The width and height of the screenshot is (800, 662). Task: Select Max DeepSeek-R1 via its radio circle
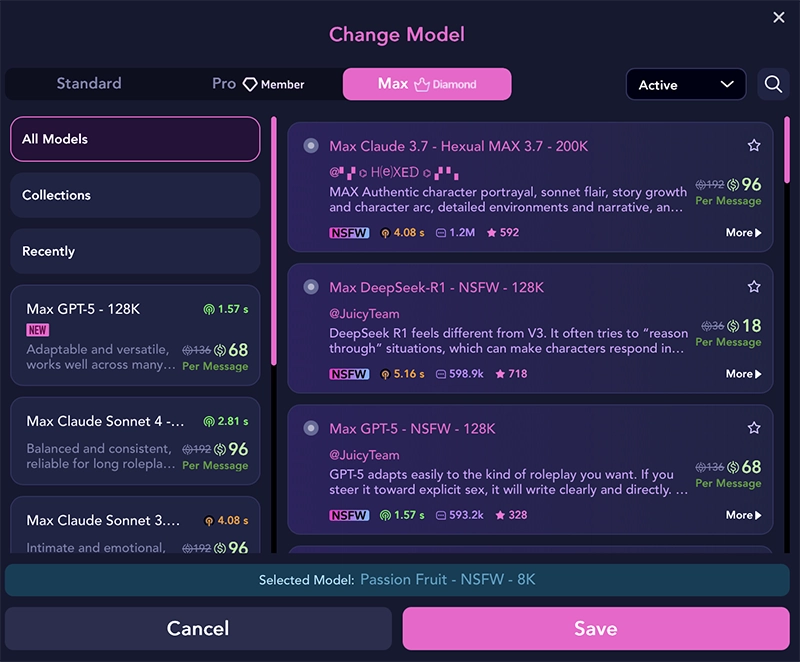point(310,286)
